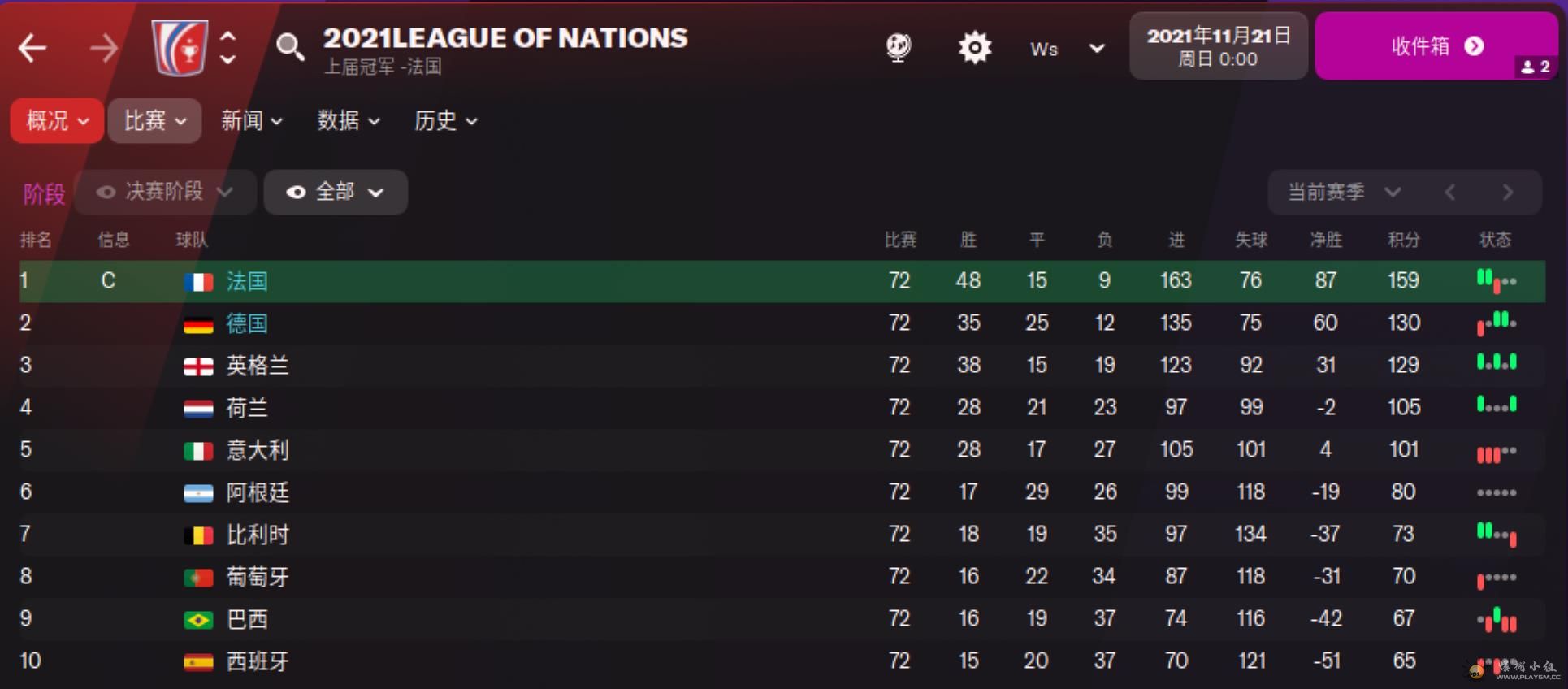Click the date display 2021年11月21日
The height and width of the screenshot is (689, 1568).
1218,46
